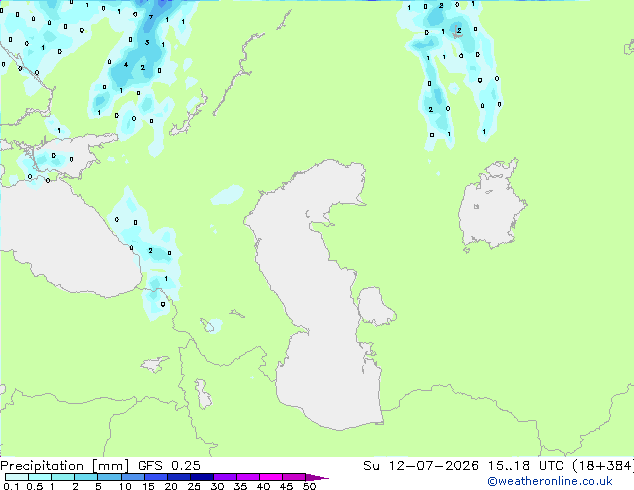634x490 pixels.
Task: Click the '50' legend tick label
Action: pyautogui.click(x=309, y=486)
